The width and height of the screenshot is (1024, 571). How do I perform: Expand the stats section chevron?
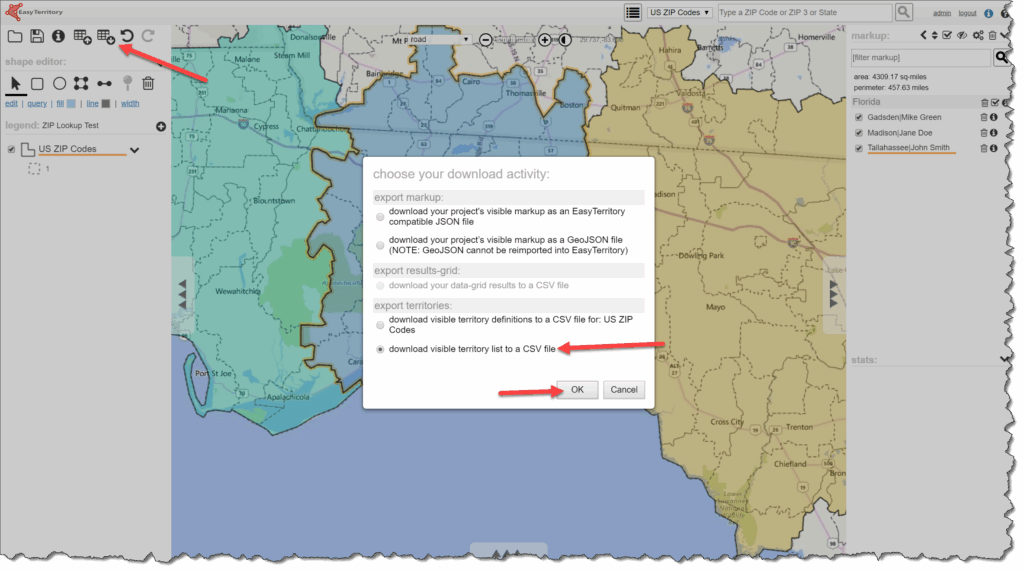(x=1004, y=359)
